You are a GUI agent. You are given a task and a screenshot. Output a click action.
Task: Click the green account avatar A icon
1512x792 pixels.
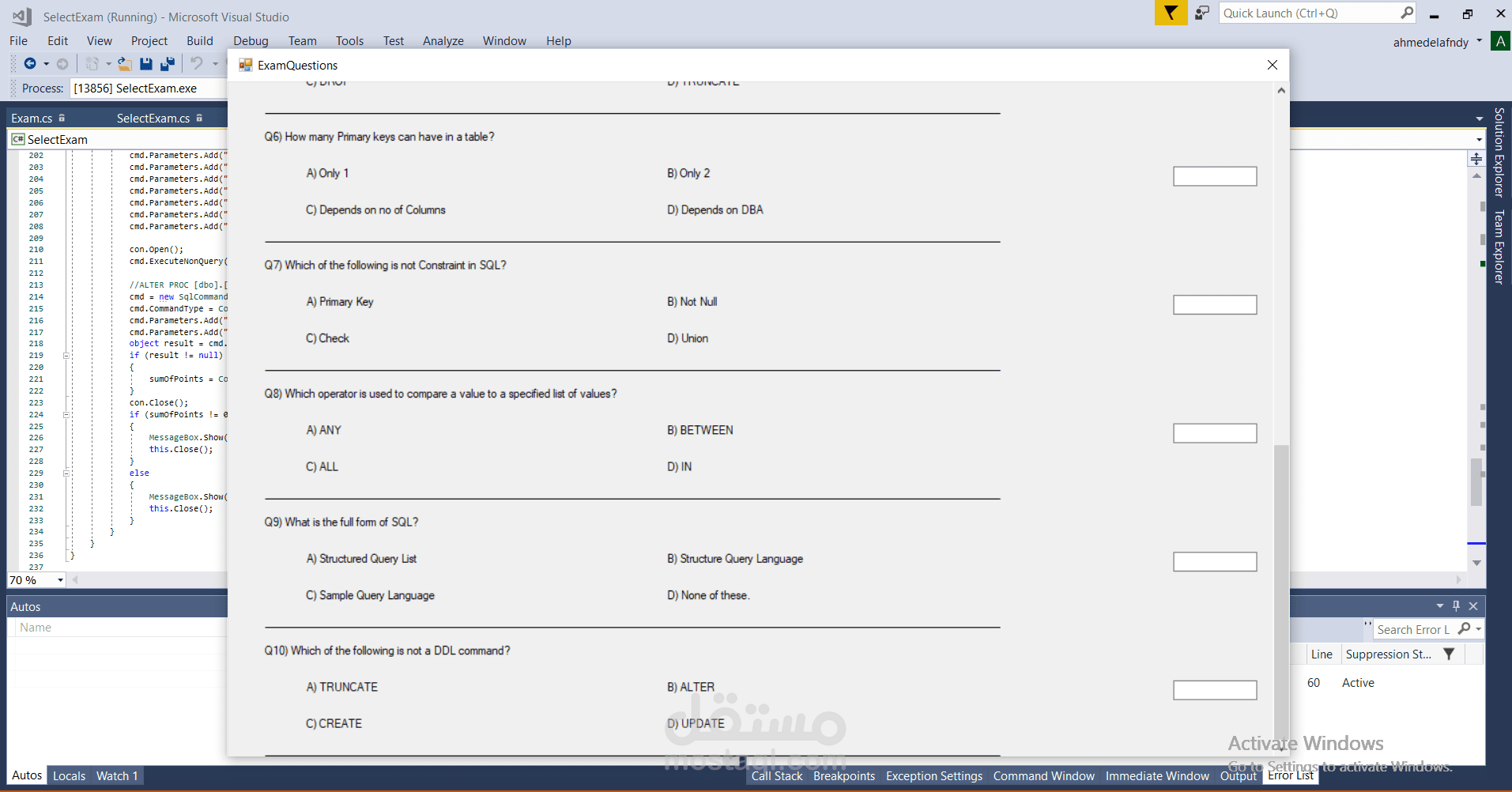coord(1500,41)
